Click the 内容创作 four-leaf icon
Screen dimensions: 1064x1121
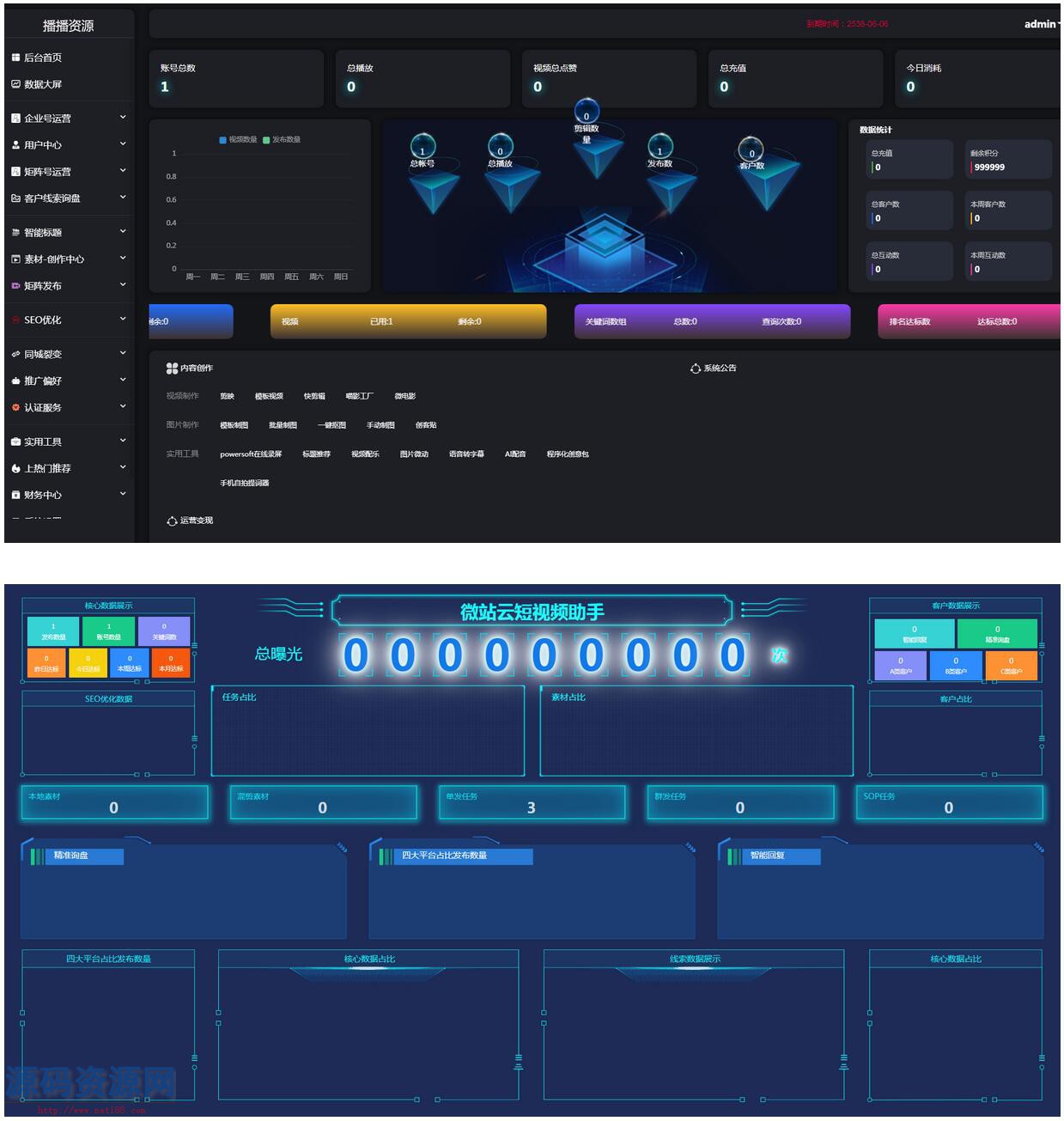172,369
